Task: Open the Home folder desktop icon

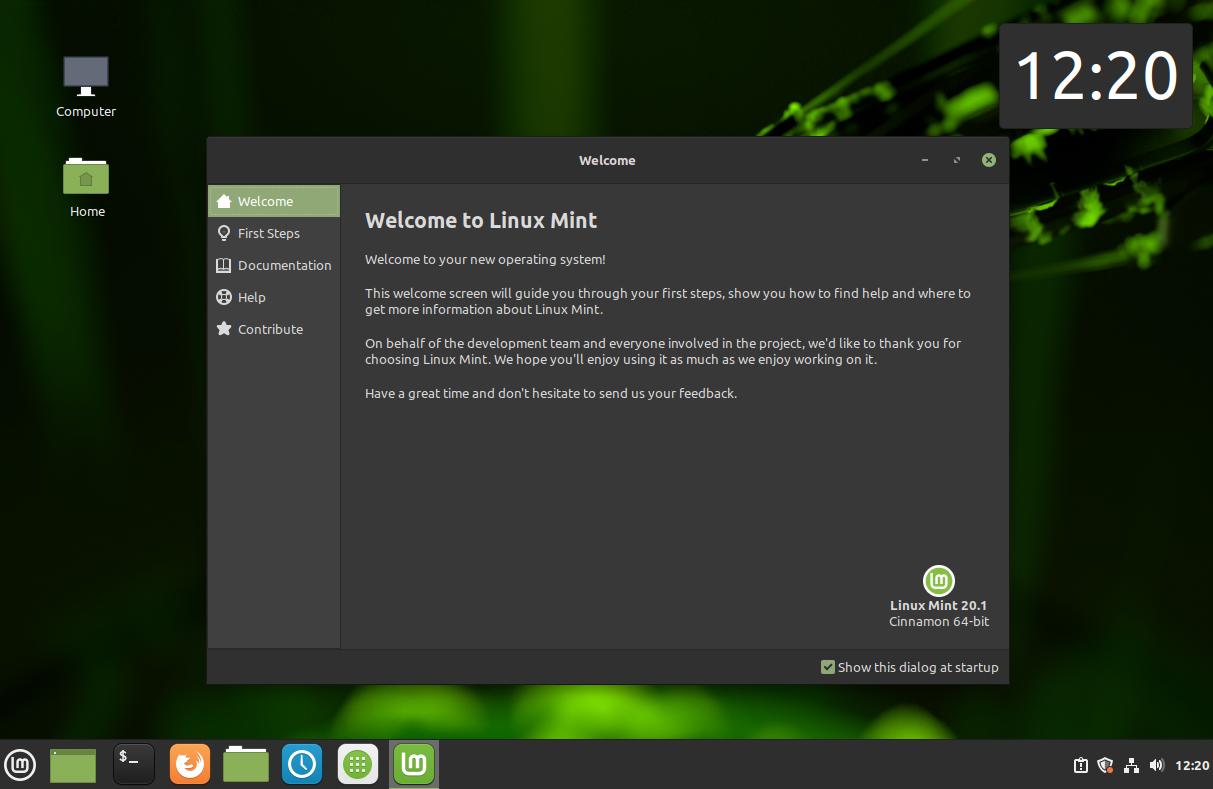Action: tap(87, 188)
